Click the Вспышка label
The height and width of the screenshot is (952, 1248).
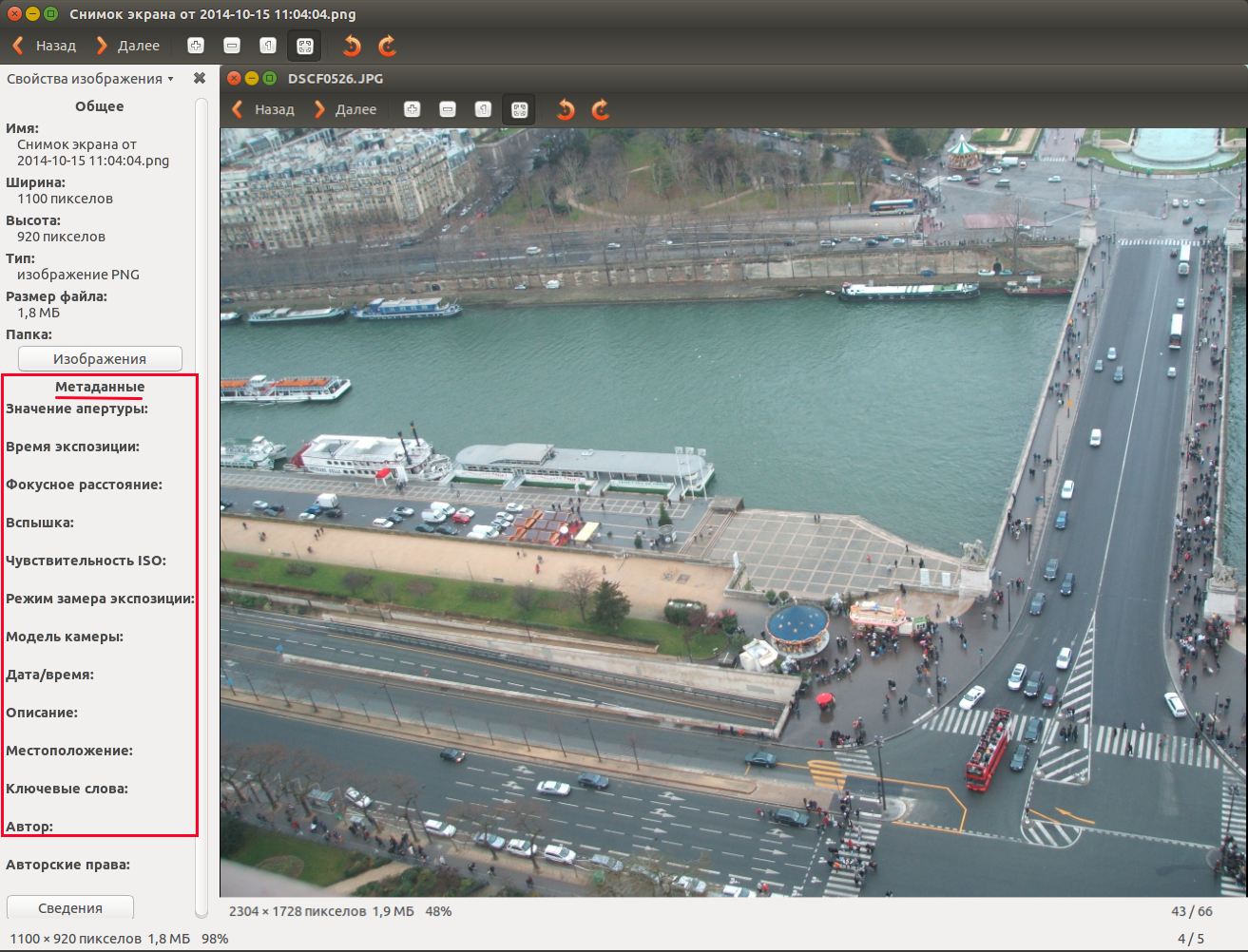coord(40,523)
